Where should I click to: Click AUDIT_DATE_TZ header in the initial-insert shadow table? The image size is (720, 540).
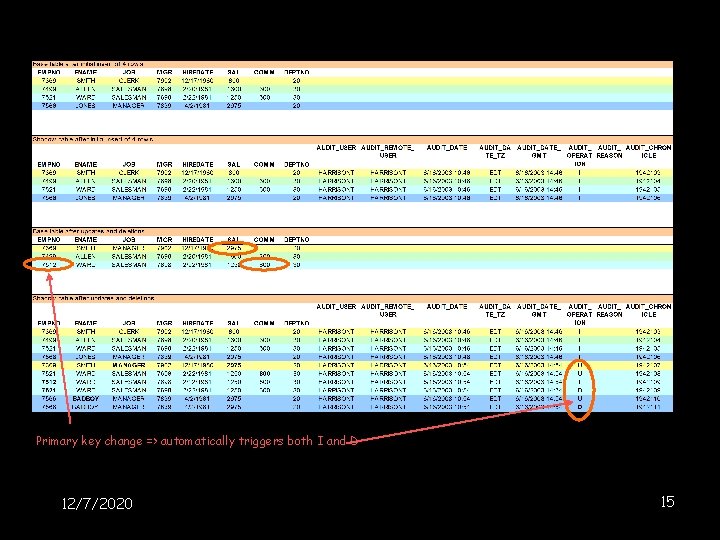(495, 152)
